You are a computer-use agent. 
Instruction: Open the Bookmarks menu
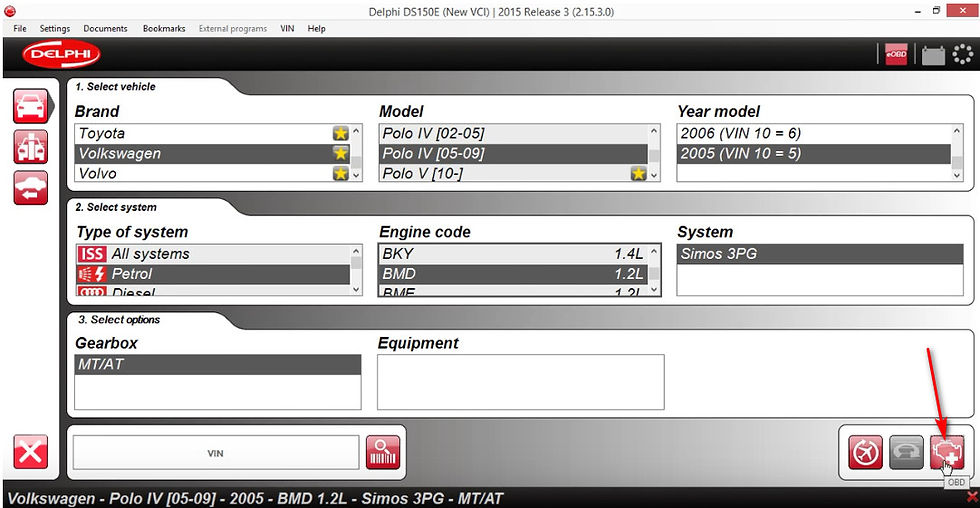coord(164,28)
